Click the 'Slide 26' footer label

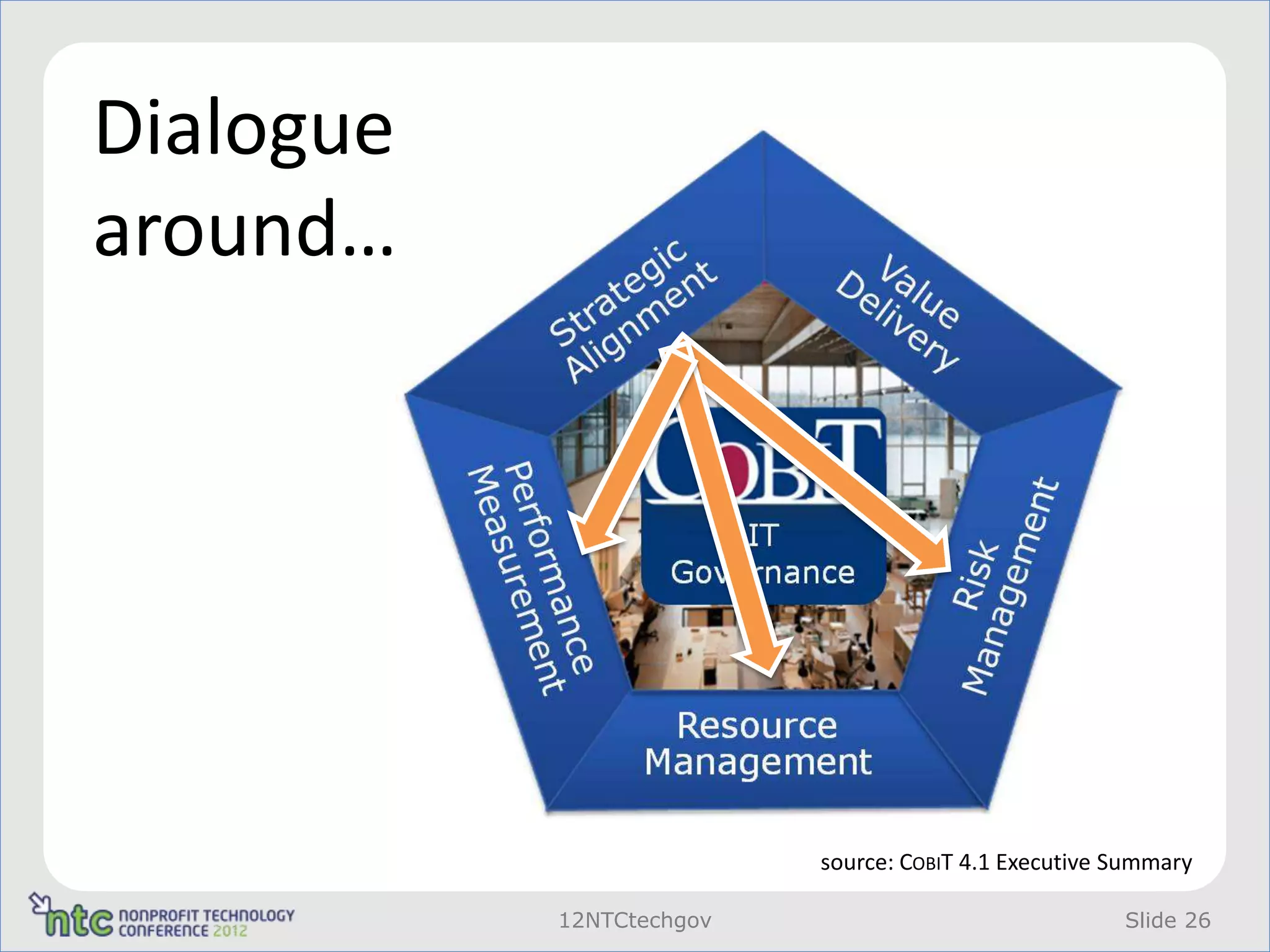(1168, 920)
